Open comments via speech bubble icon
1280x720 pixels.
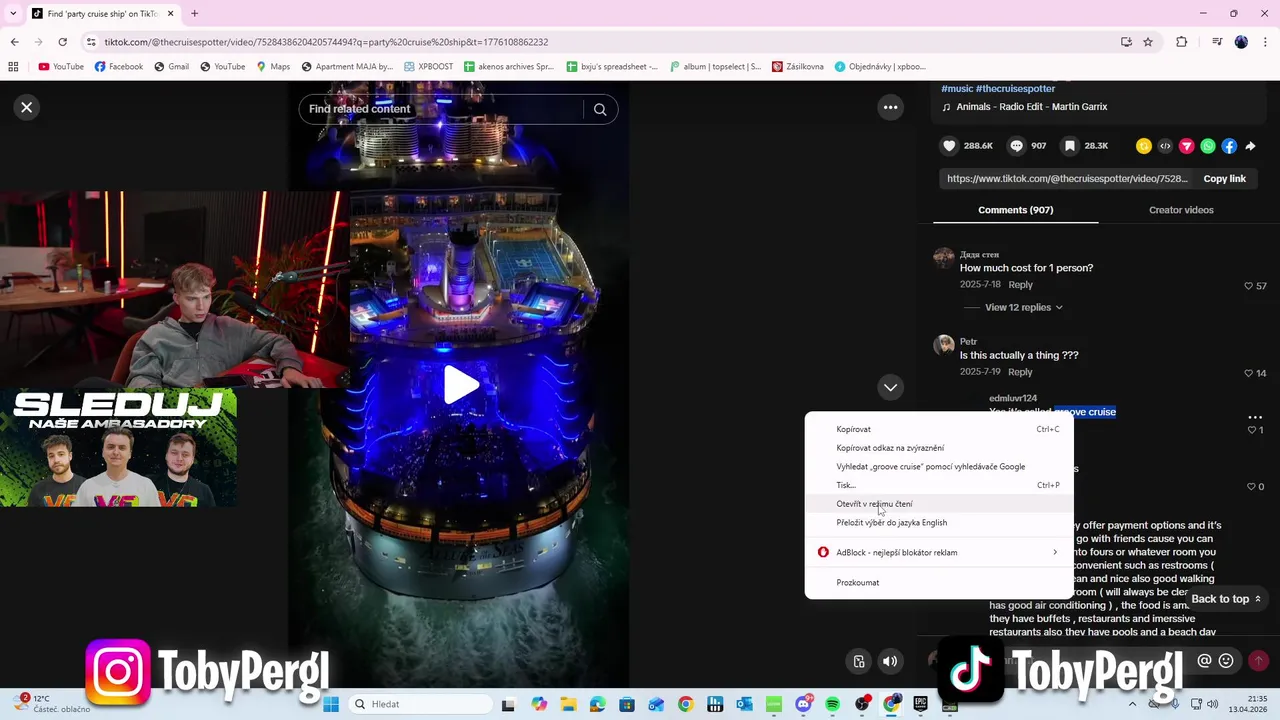tap(1017, 146)
